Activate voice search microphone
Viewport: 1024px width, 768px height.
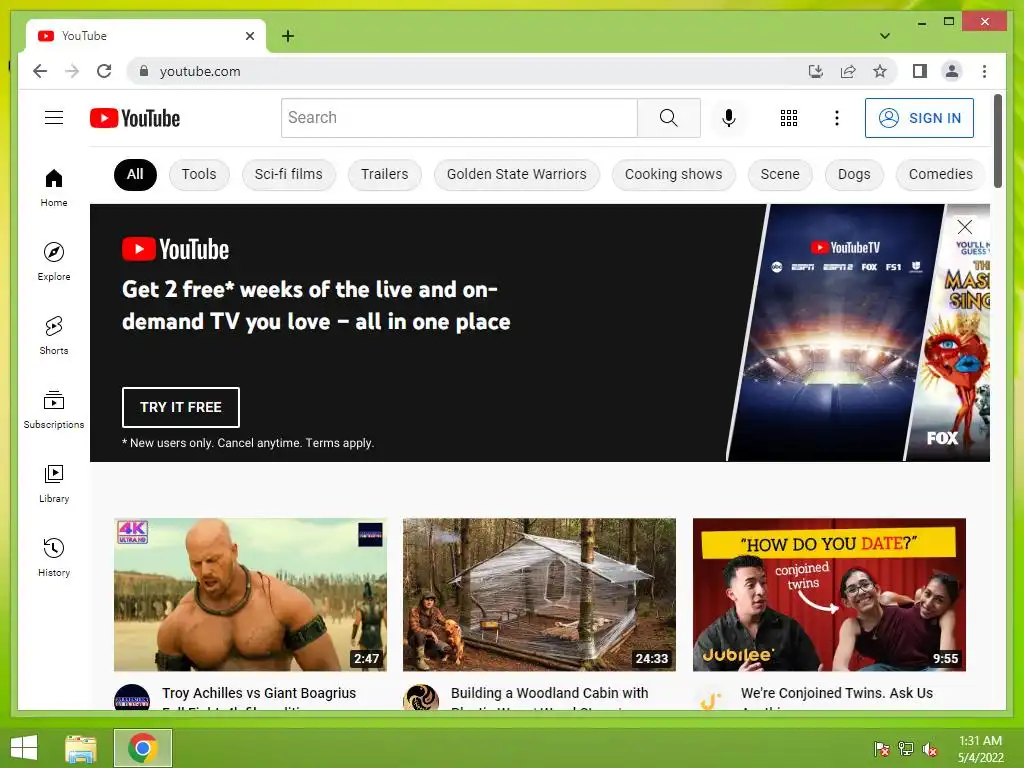pyautogui.click(x=729, y=118)
